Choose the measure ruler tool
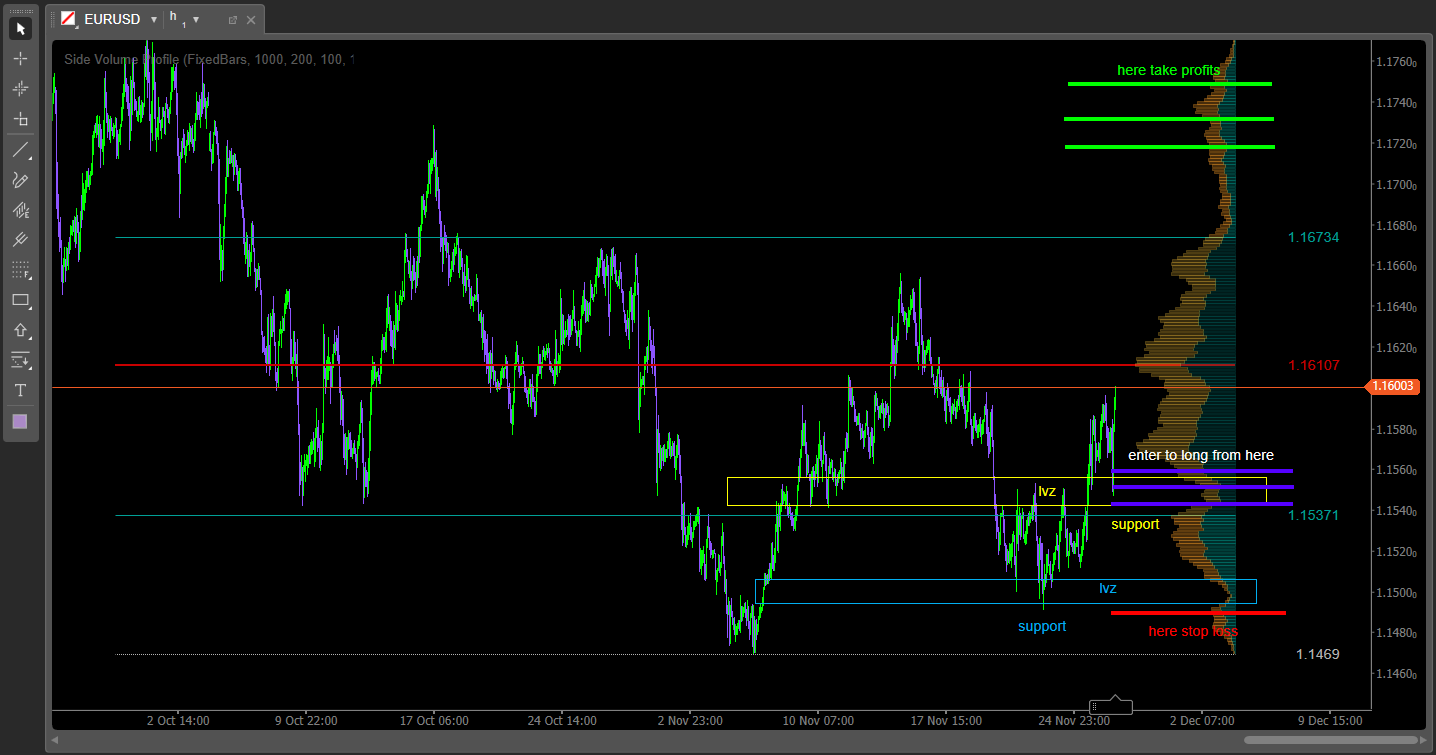 (20, 119)
